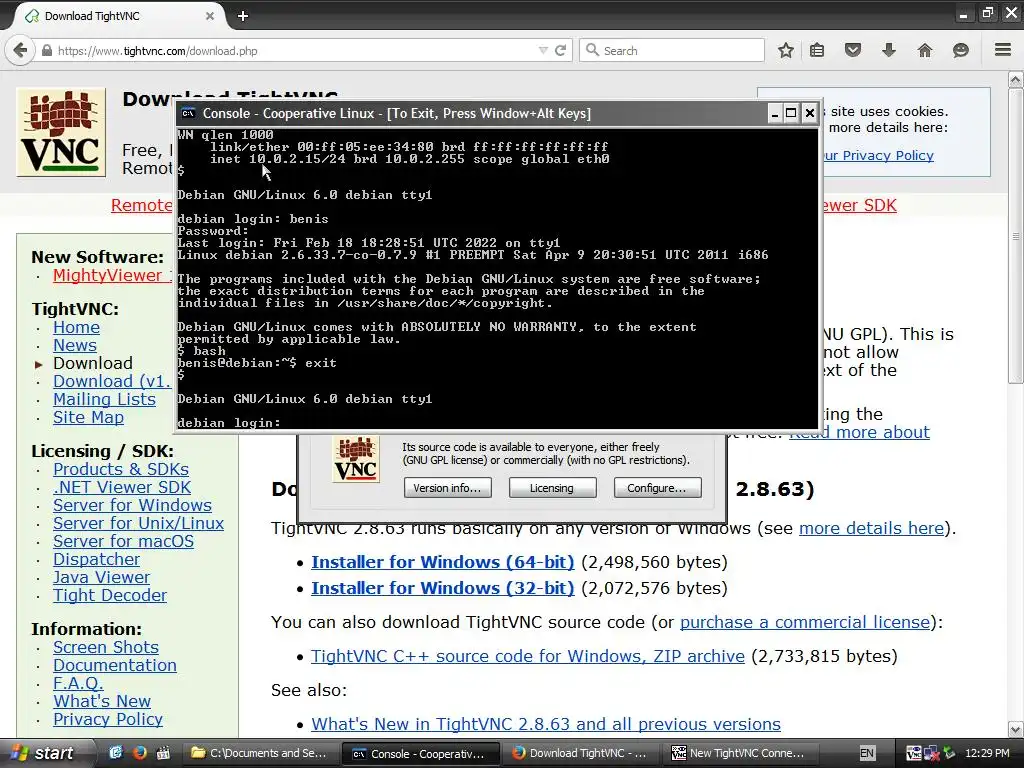Reload the page with the refresh icon
The width and height of the screenshot is (1024, 768).
[x=560, y=50]
